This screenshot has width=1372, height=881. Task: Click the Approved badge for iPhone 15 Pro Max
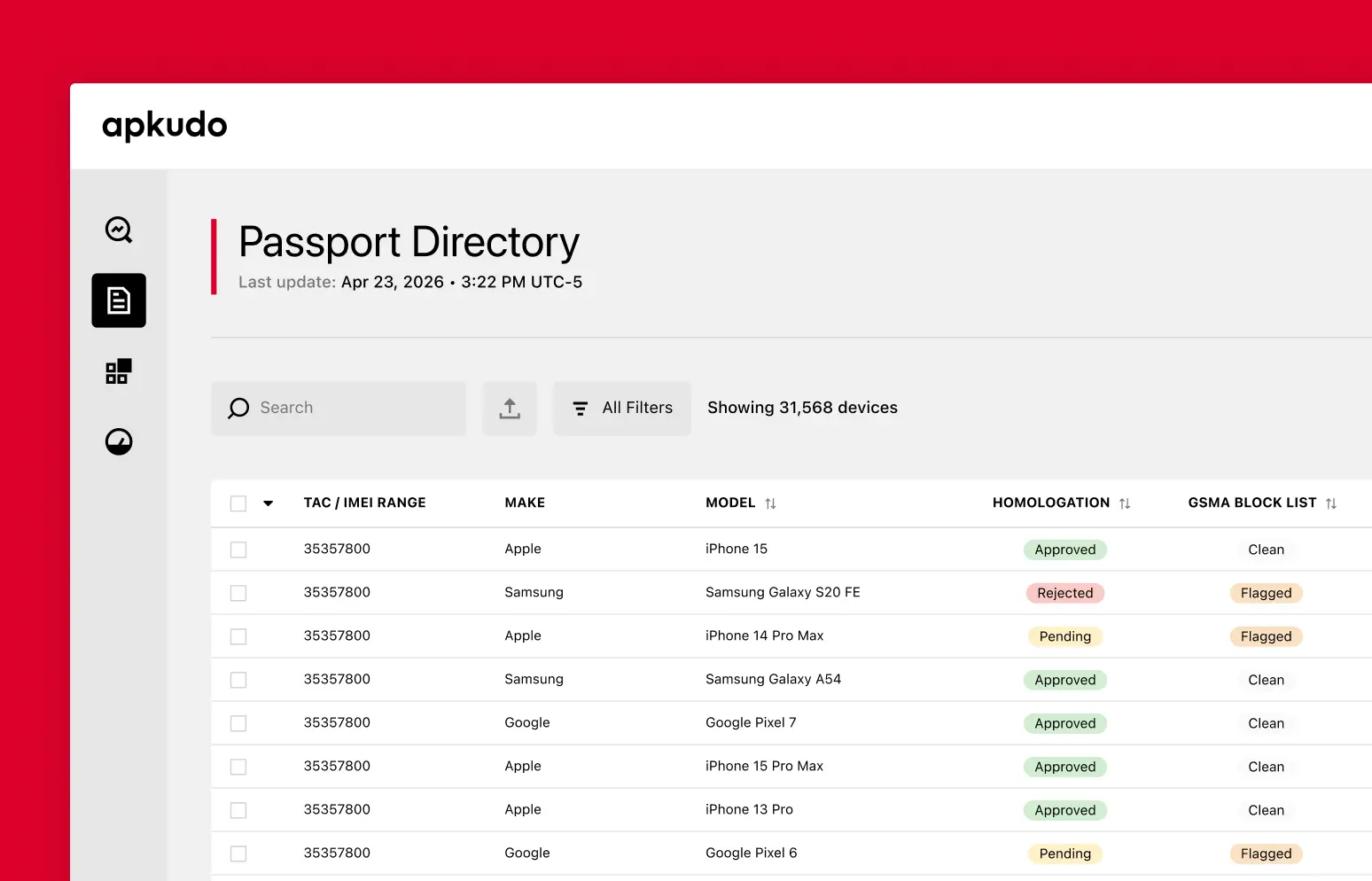[1065, 767]
